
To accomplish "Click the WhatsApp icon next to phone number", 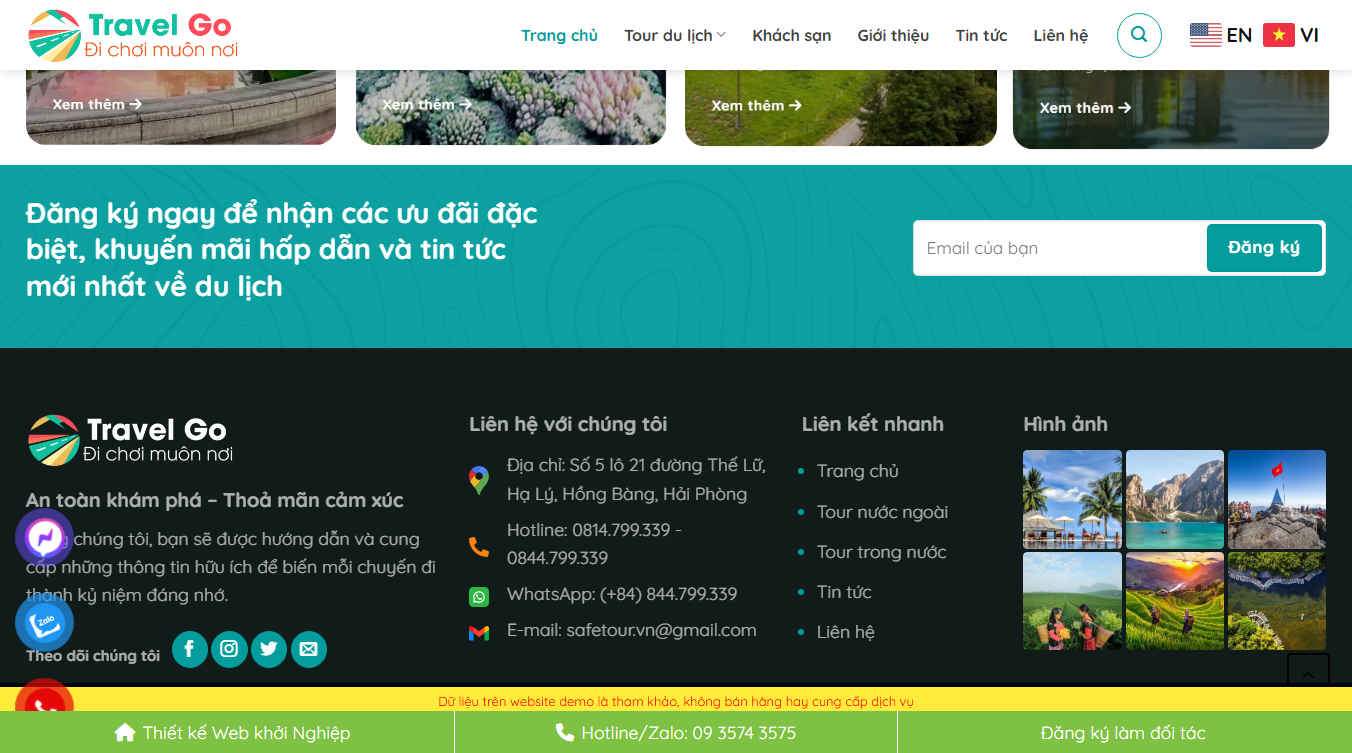I will 480,596.
